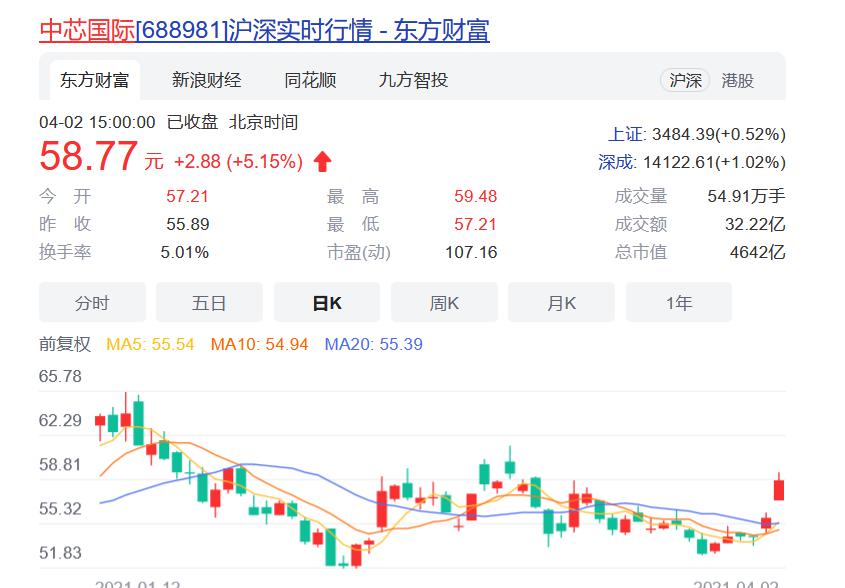The image size is (845, 588).
Task: Click the MA5: 55.54 indicator label
Action: [150, 344]
